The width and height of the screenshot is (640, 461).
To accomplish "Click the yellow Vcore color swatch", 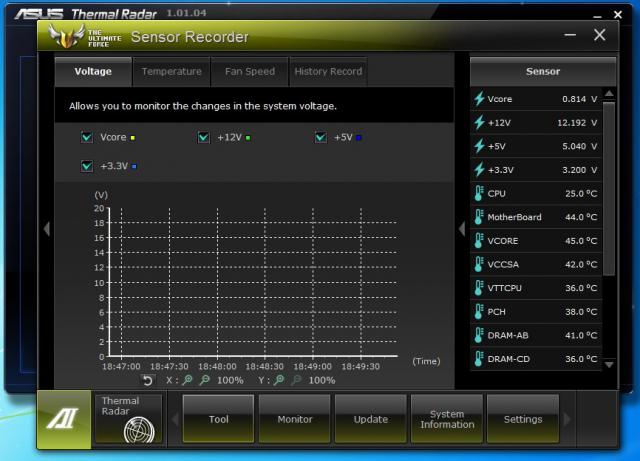I will click(132, 138).
